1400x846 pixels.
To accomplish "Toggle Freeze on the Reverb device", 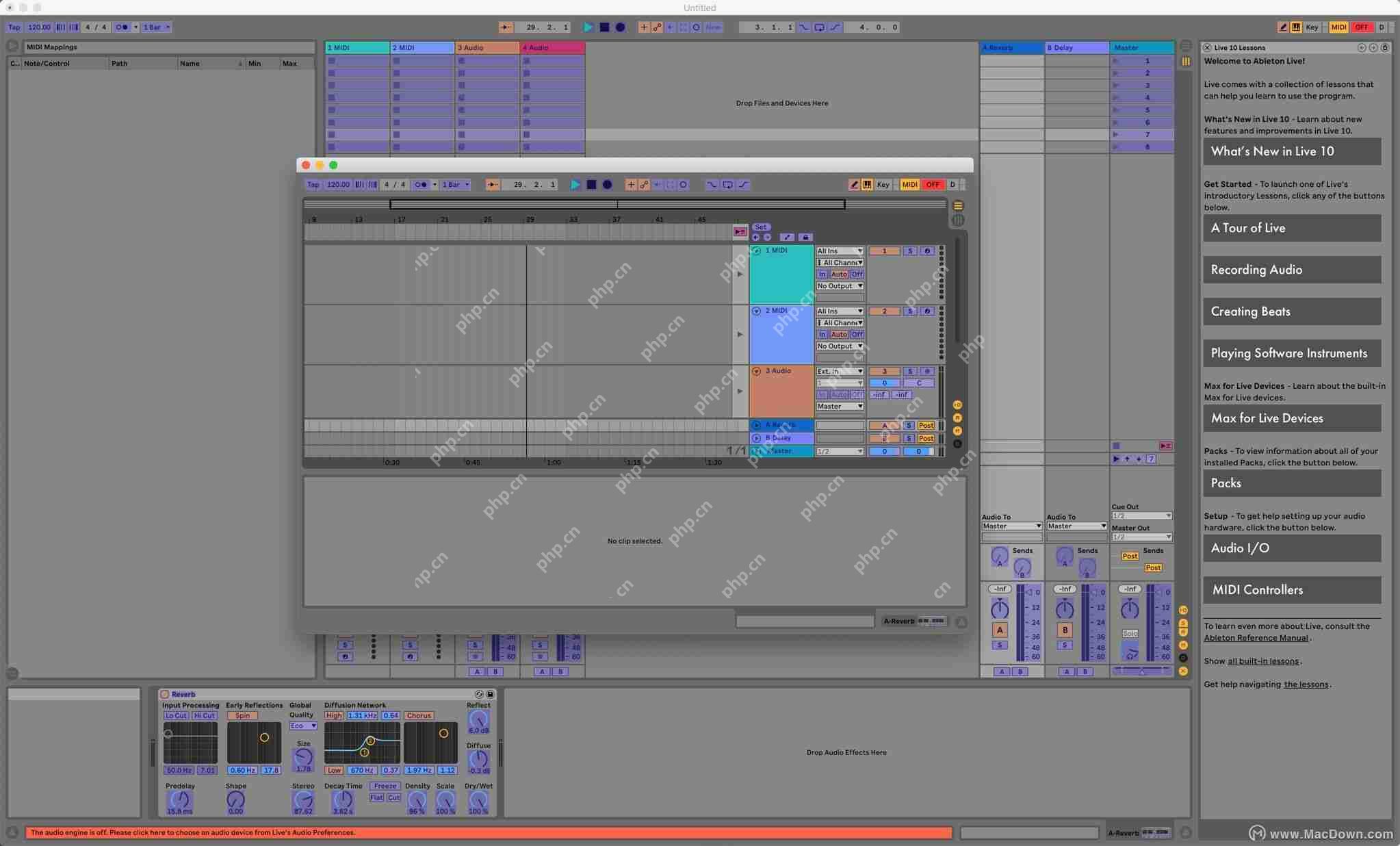I will point(385,786).
